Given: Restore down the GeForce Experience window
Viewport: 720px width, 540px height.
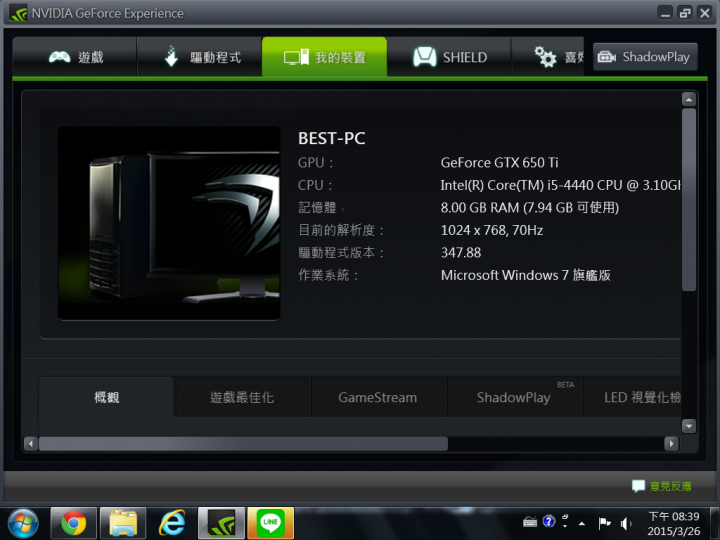Looking at the screenshot, I should tap(685, 13).
